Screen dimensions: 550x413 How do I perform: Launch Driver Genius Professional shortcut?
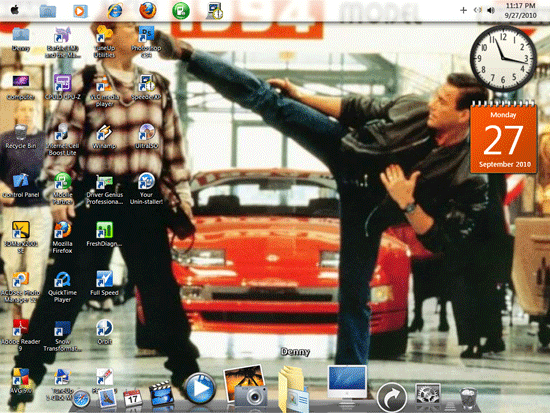(105, 189)
